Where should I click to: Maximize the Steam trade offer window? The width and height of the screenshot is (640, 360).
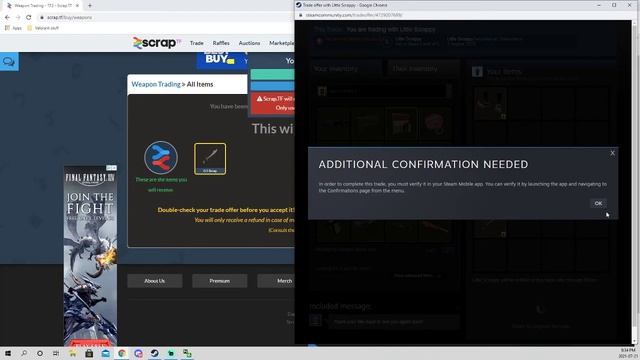point(614,5)
